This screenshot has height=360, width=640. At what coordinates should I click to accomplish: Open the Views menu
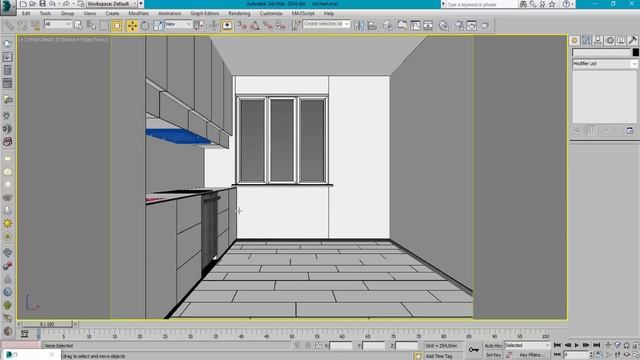click(x=89, y=13)
